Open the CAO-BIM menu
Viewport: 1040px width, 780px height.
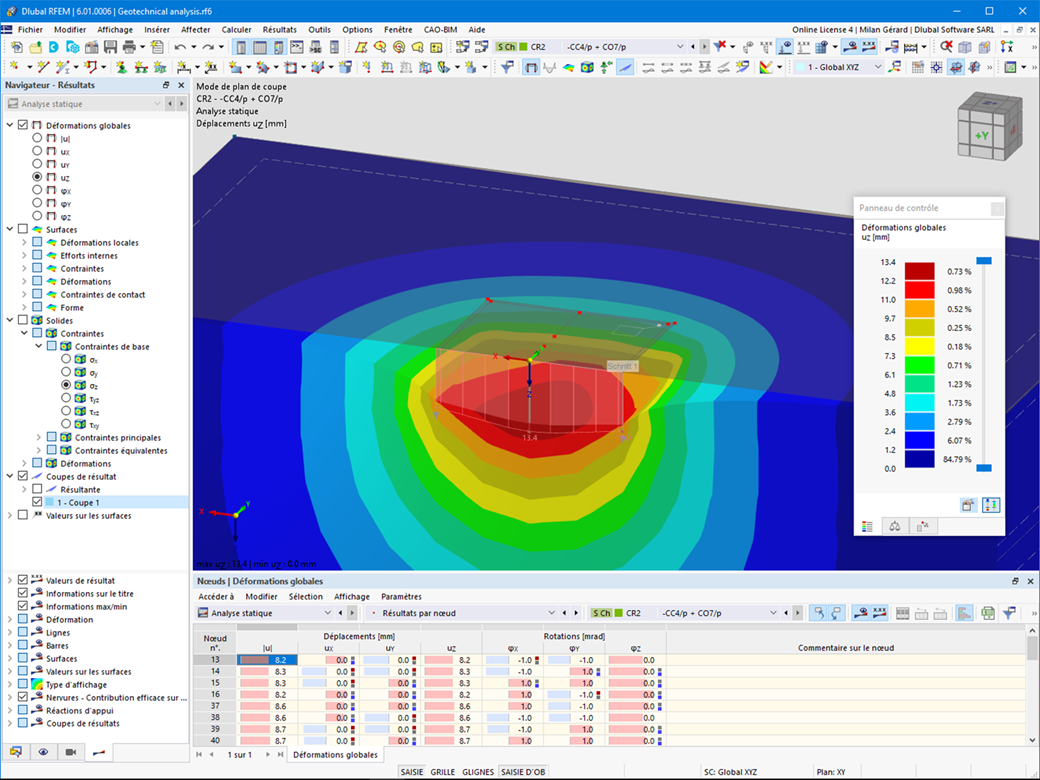[x=440, y=30]
